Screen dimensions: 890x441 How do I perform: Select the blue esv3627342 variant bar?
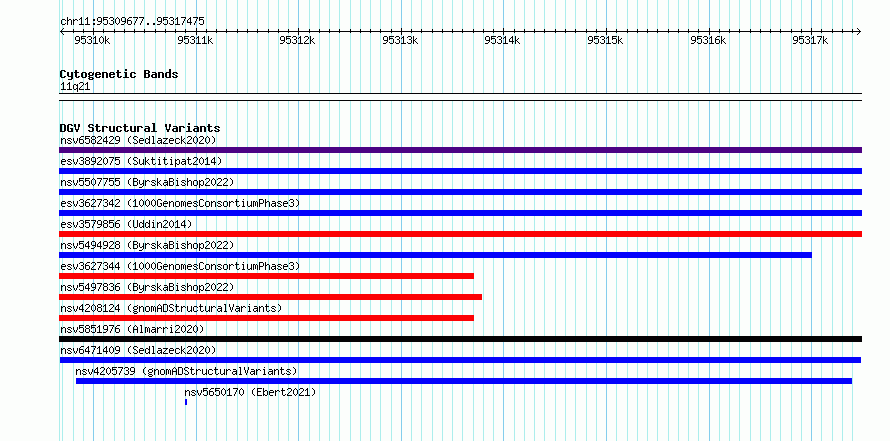coord(460,213)
